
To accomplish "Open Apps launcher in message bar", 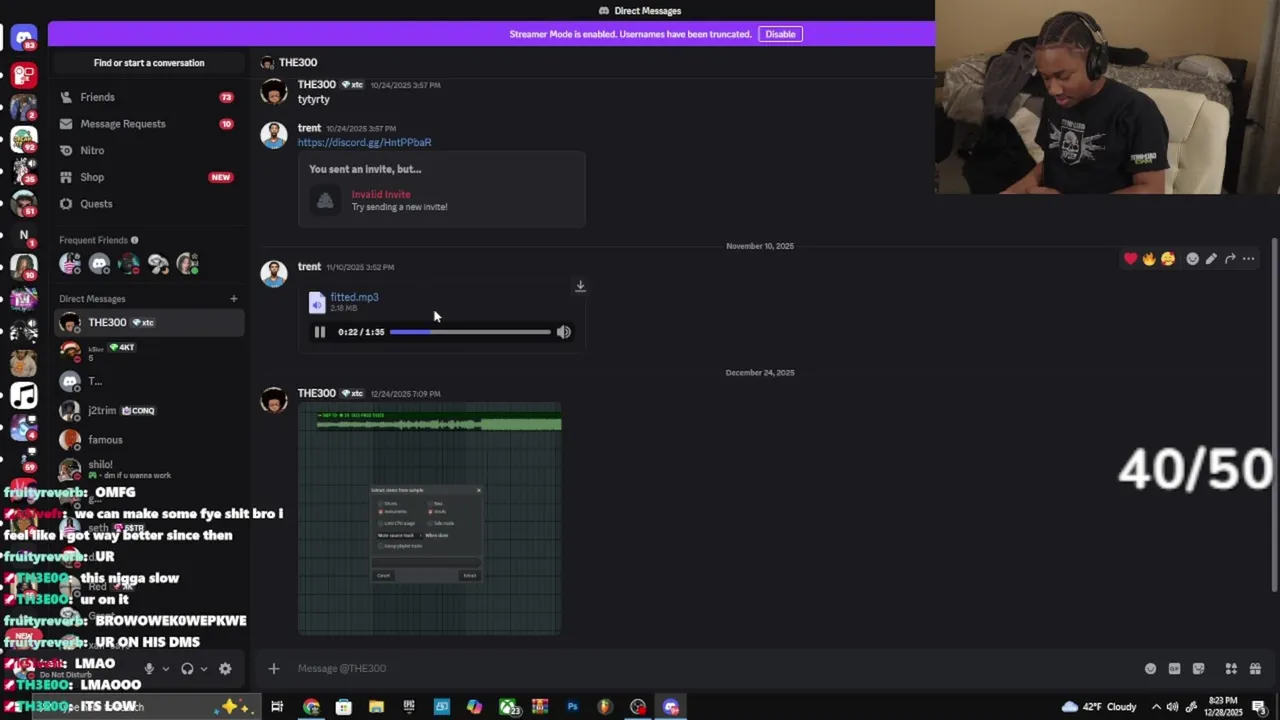I will point(1231,669).
